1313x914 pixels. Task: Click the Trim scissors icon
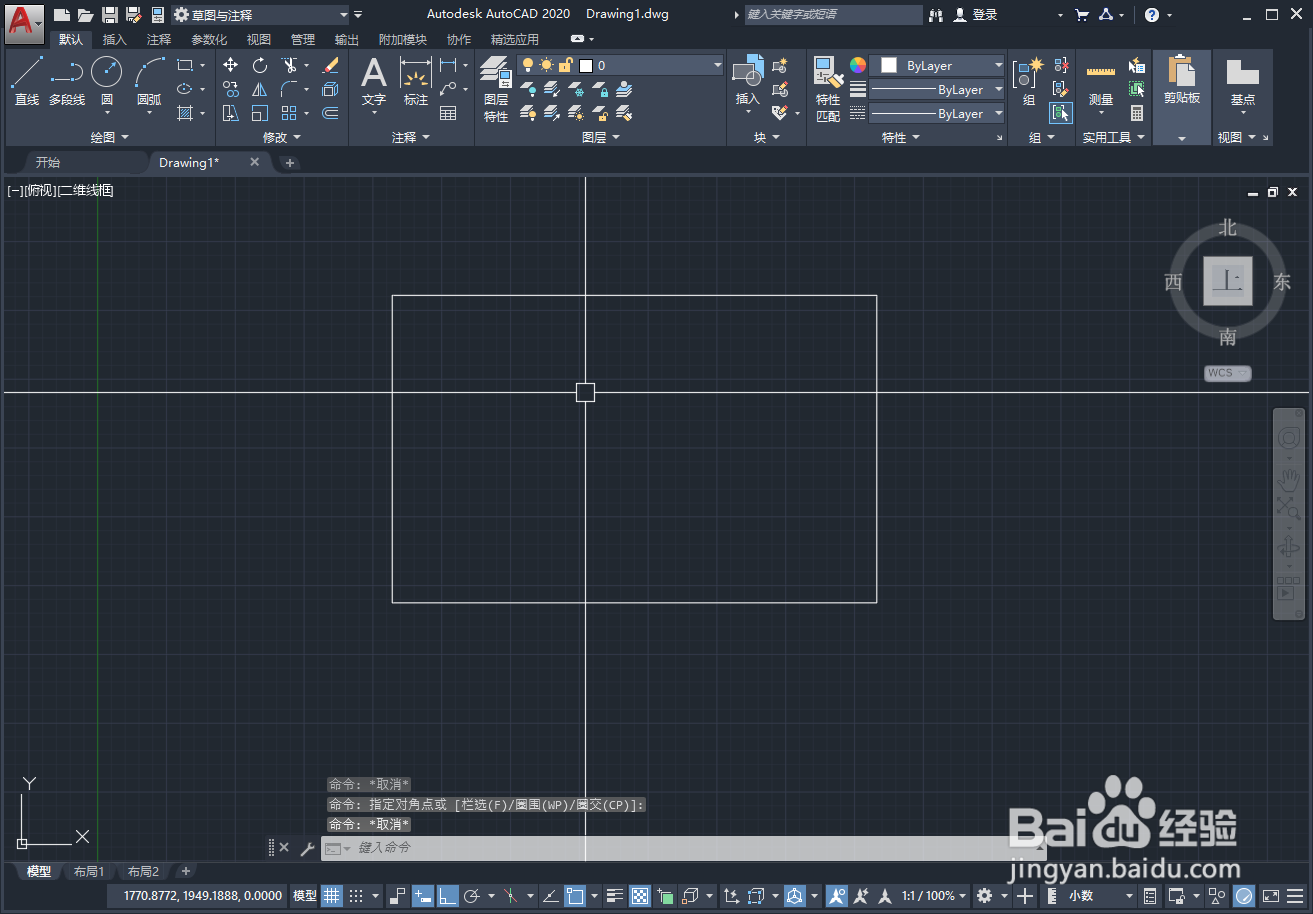click(289, 65)
